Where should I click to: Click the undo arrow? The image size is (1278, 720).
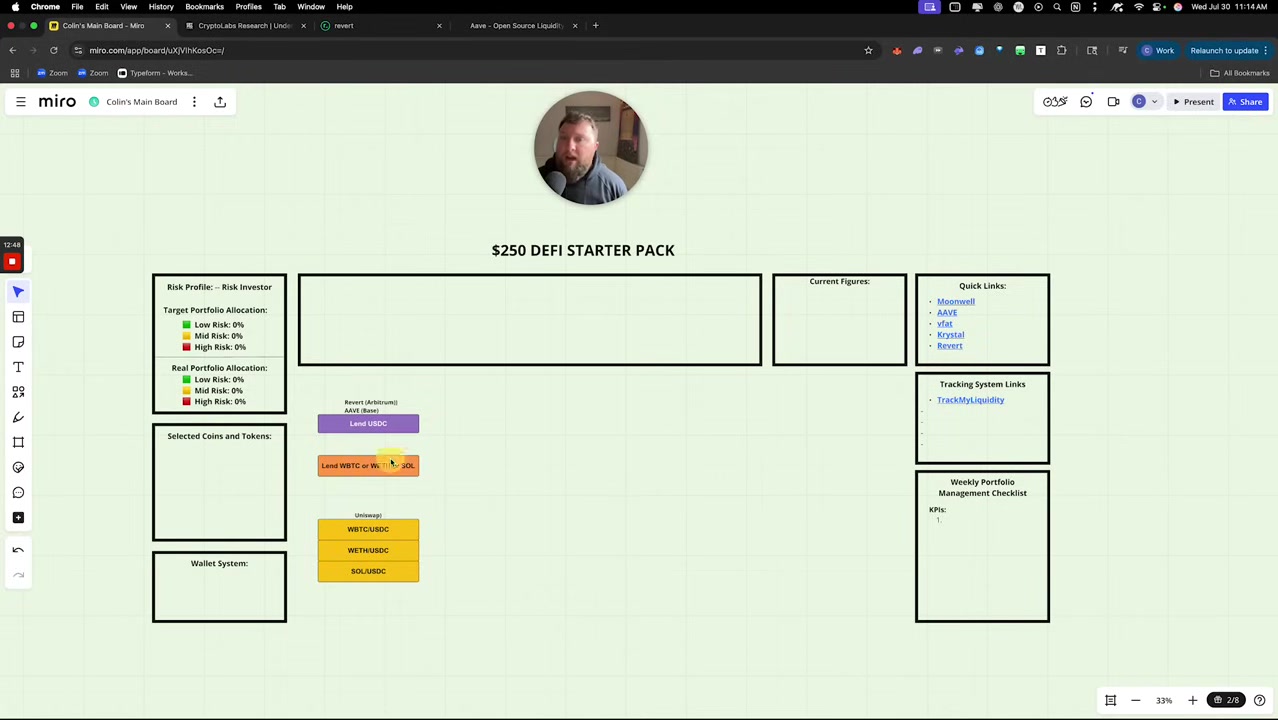click(18, 550)
